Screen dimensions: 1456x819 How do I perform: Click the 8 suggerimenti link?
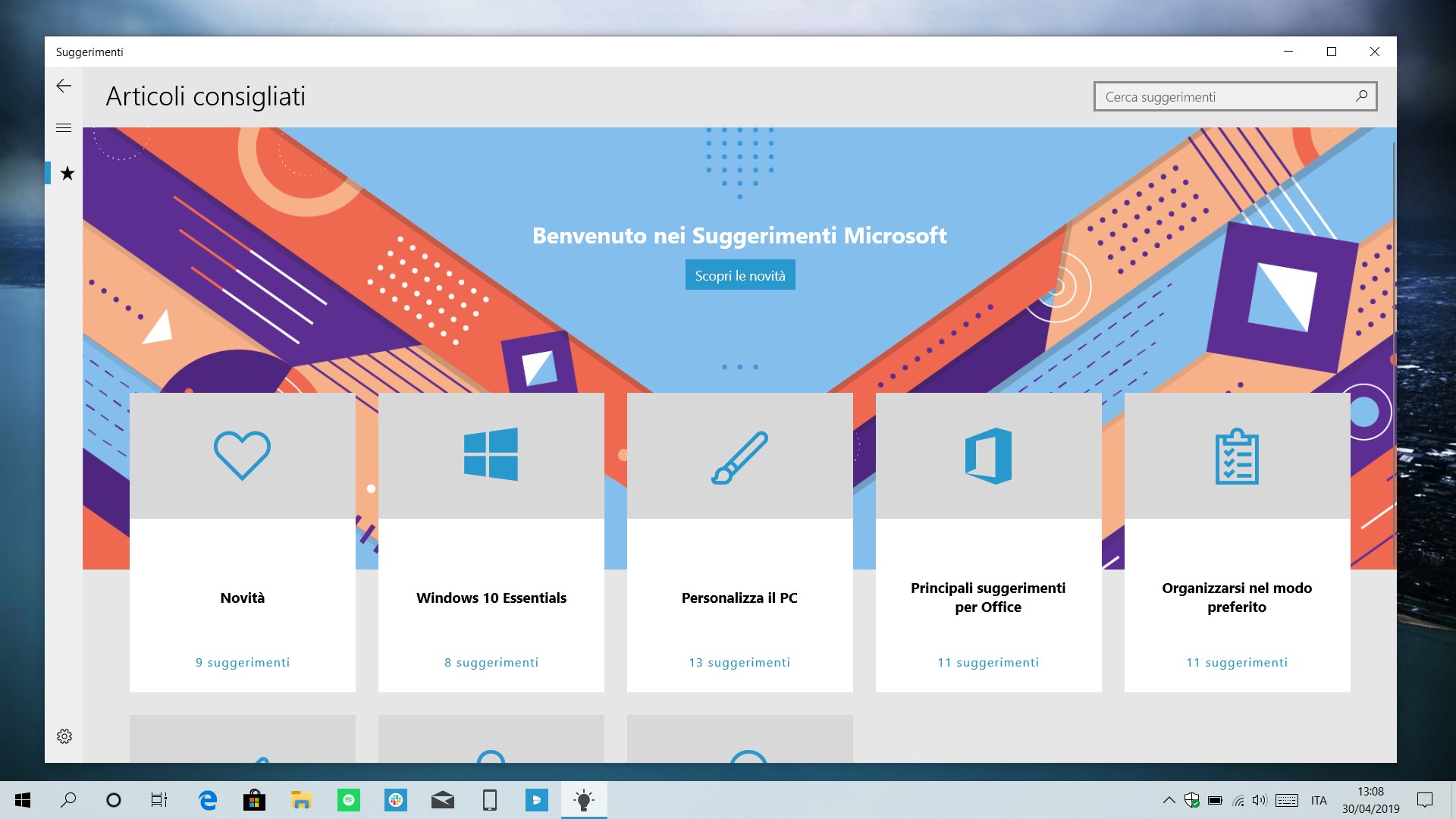pos(491,662)
